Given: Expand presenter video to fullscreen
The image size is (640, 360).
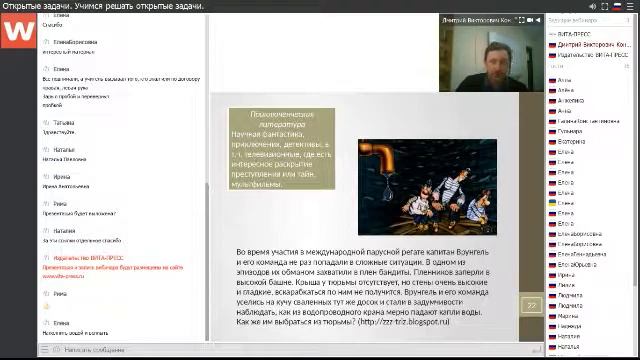Looking at the screenshot, I should pyautogui.click(x=522, y=20).
